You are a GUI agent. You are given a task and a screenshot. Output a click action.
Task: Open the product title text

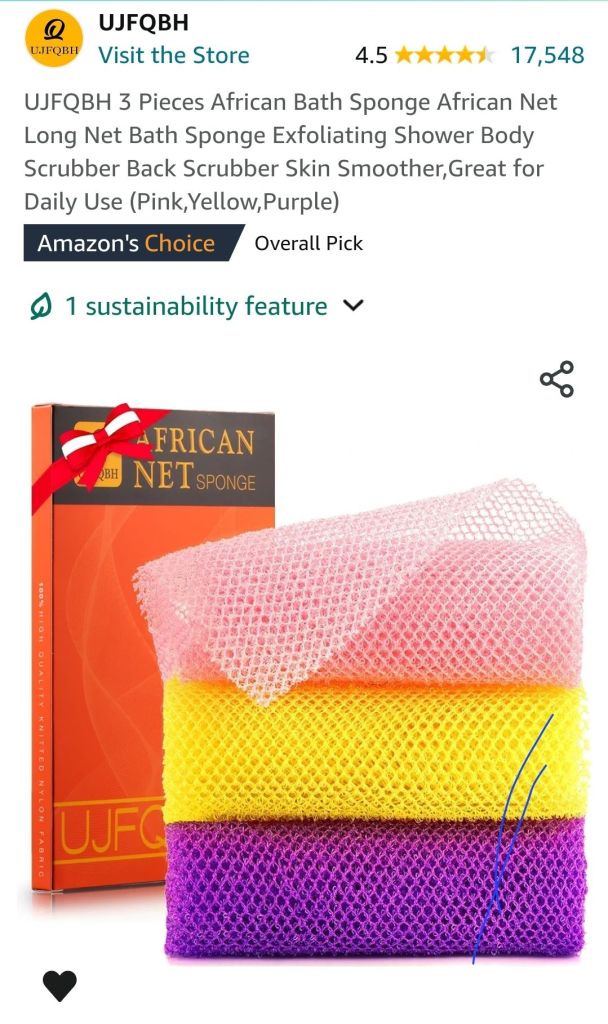291,152
